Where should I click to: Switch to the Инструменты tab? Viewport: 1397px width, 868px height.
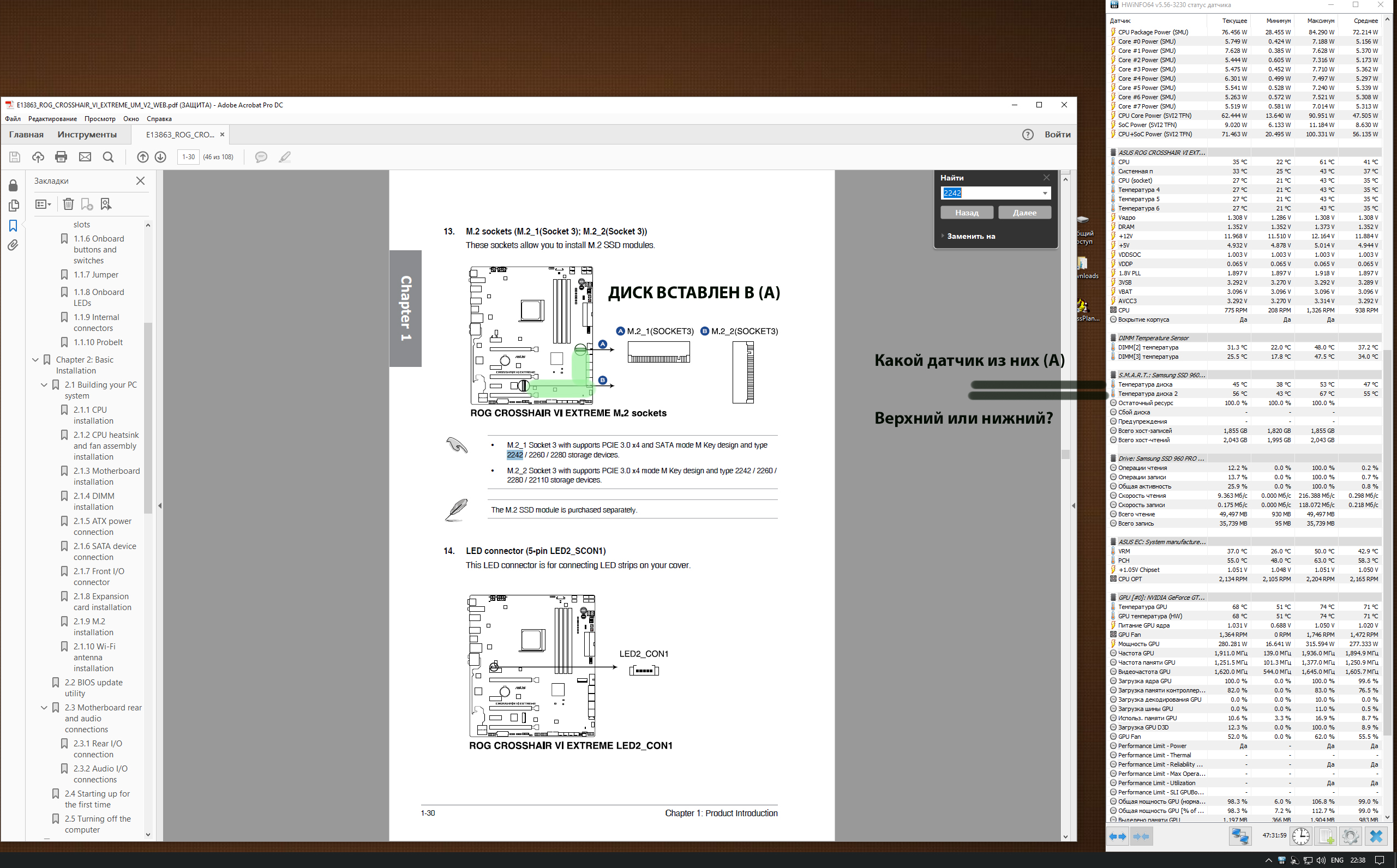[87, 134]
